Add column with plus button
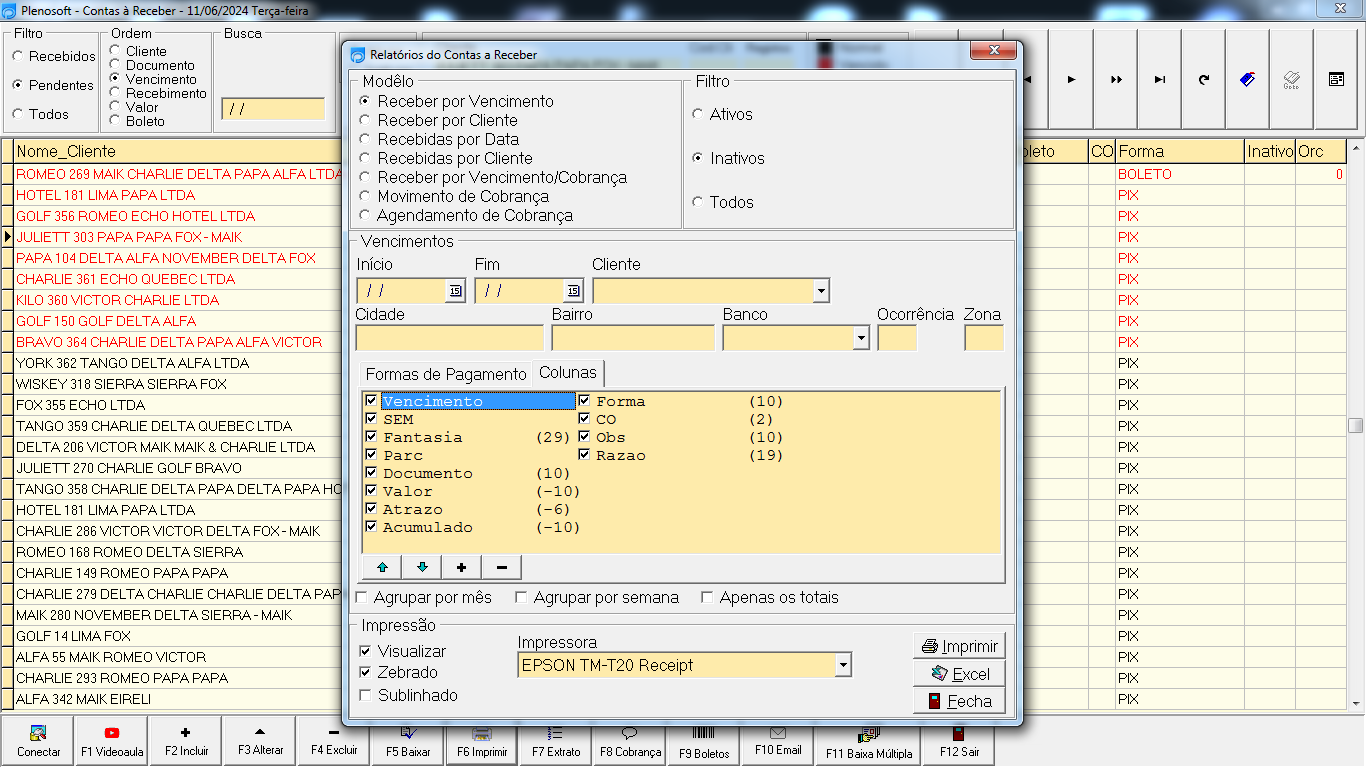Screen dimensions: 1366x768 point(461,567)
